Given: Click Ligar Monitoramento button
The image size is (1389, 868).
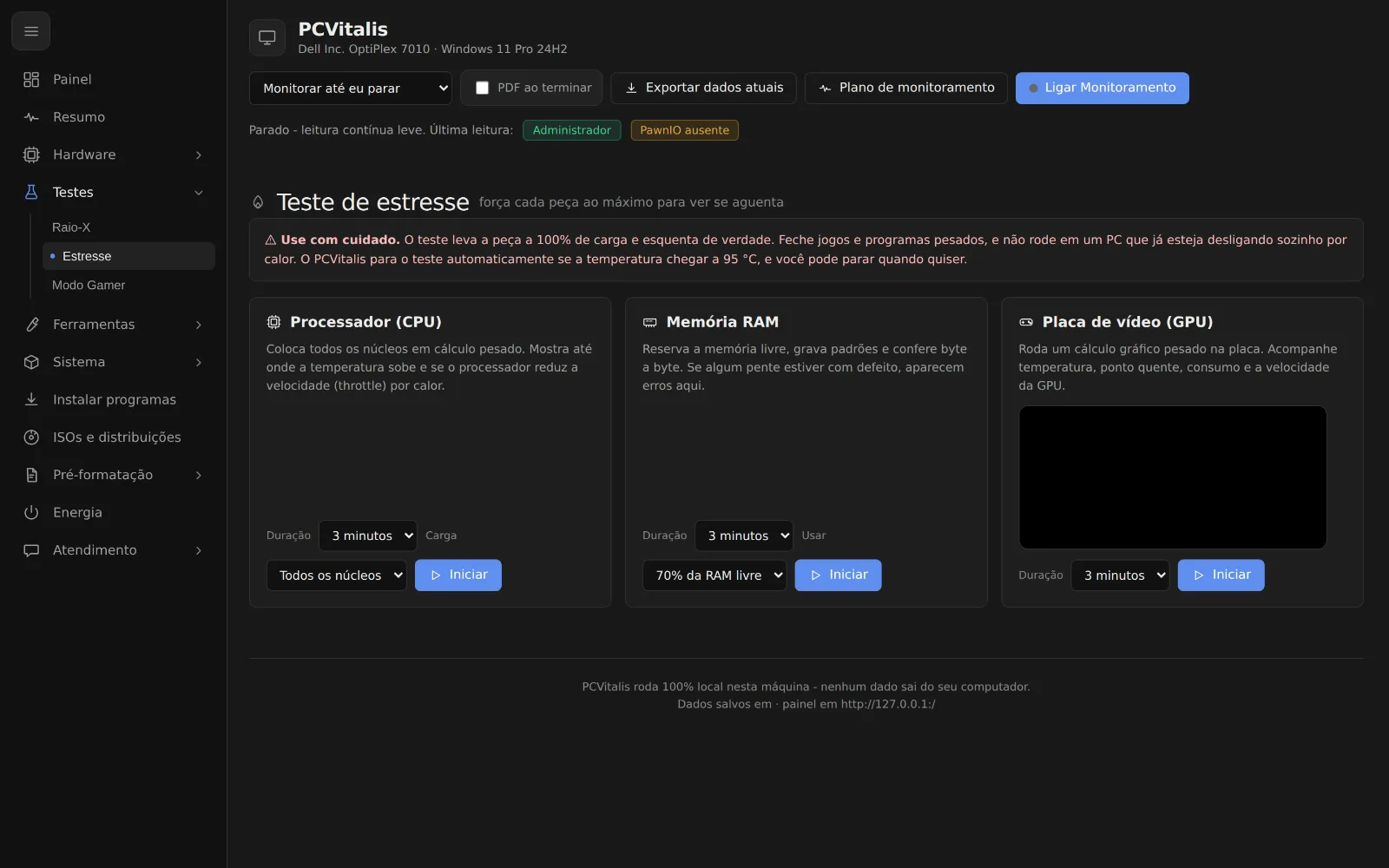Looking at the screenshot, I should pyautogui.click(x=1103, y=88).
